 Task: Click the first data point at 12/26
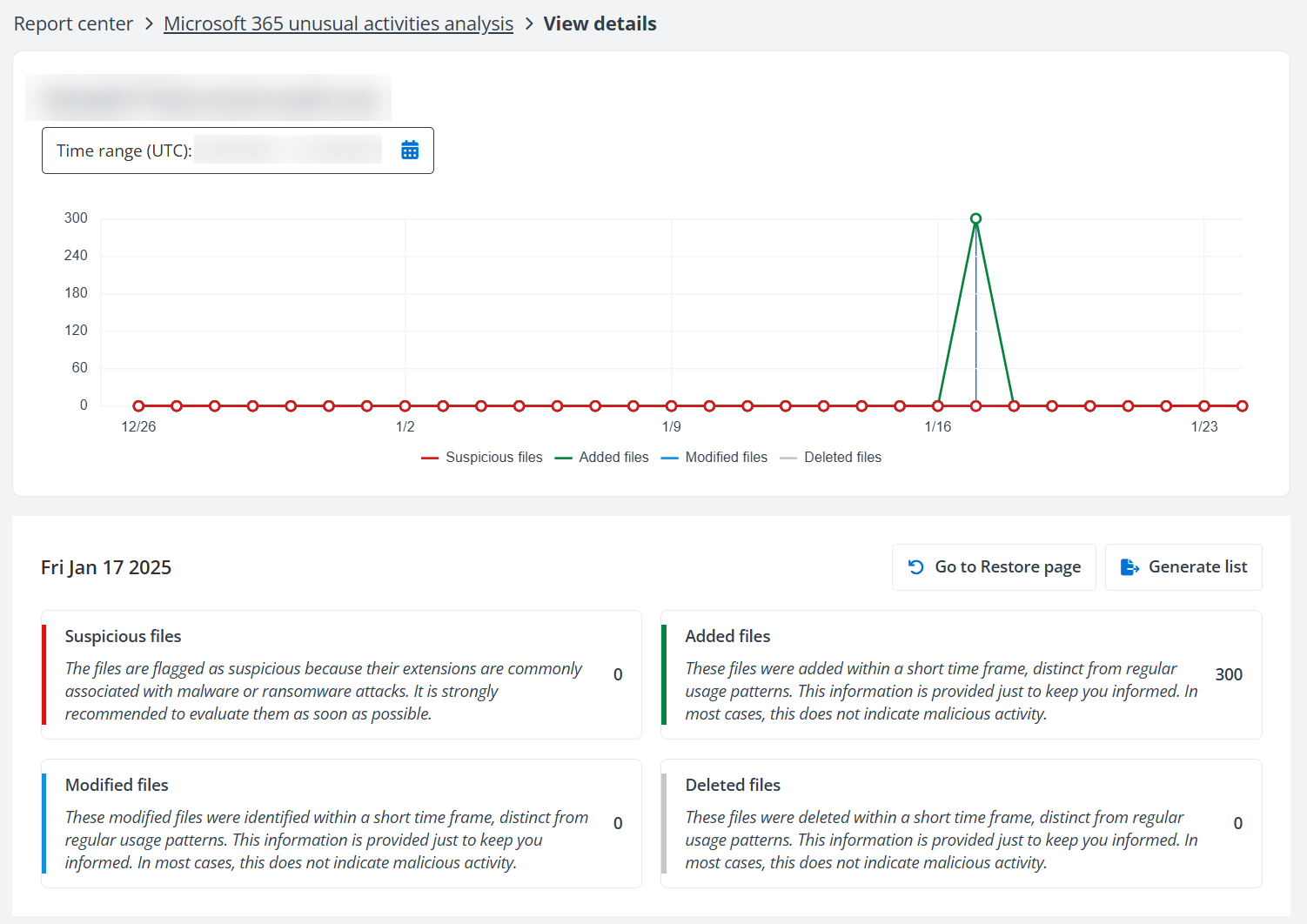(x=138, y=406)
